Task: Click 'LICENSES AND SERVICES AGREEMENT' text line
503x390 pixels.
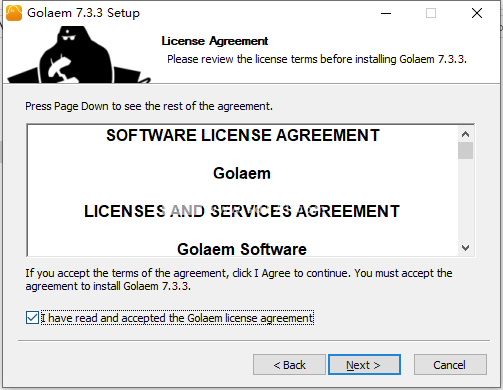Action: click(242, 211)
